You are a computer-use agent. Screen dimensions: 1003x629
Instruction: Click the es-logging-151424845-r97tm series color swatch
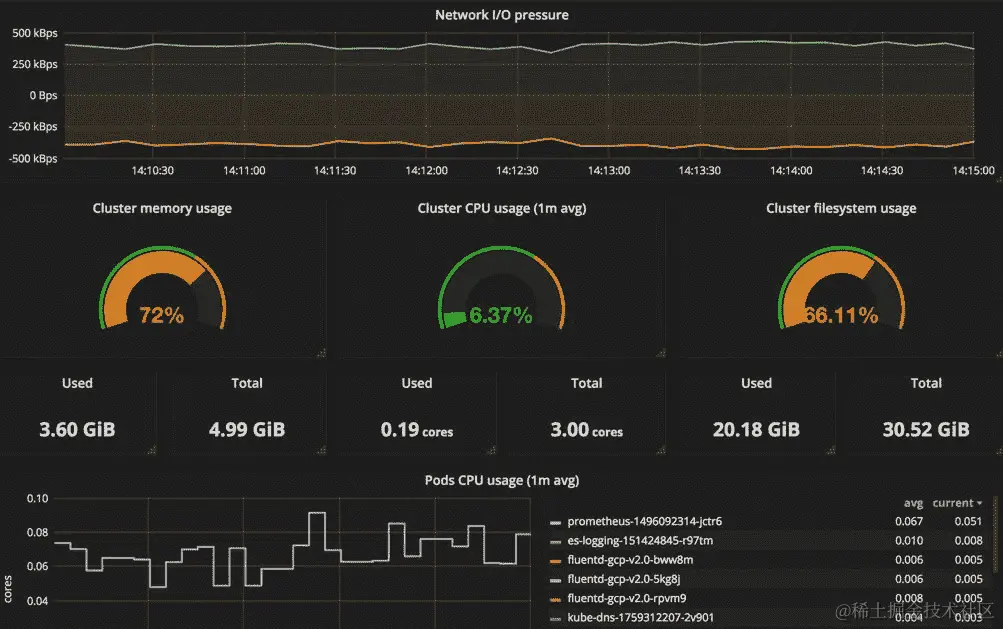(x=555, y=541)
